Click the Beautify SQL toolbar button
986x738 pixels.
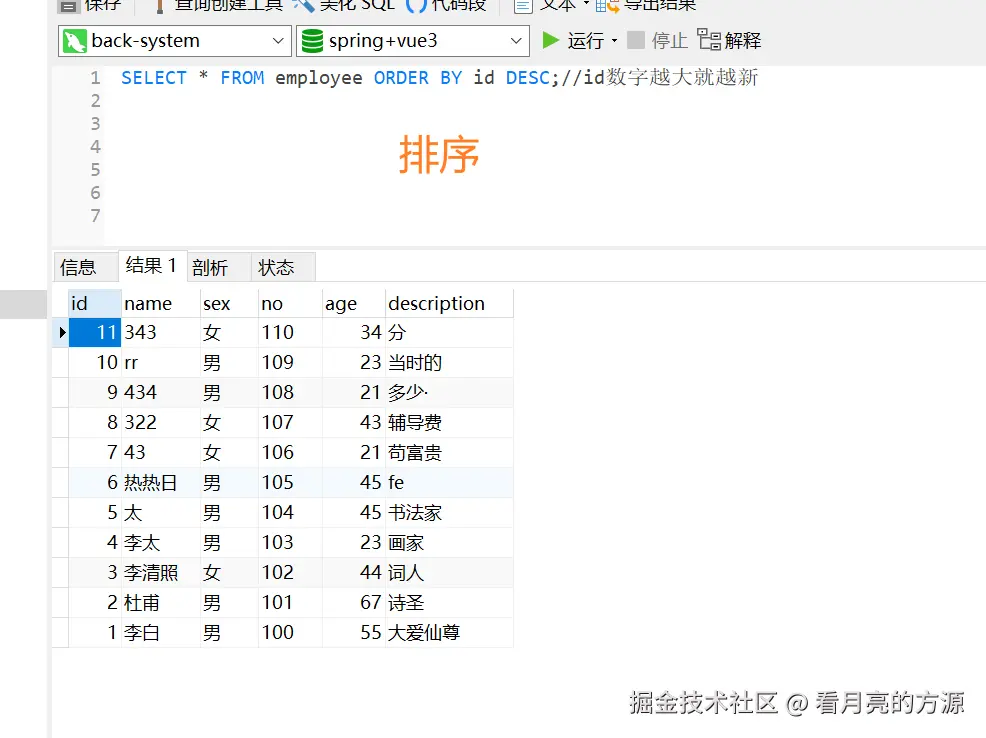pos(344,6)
